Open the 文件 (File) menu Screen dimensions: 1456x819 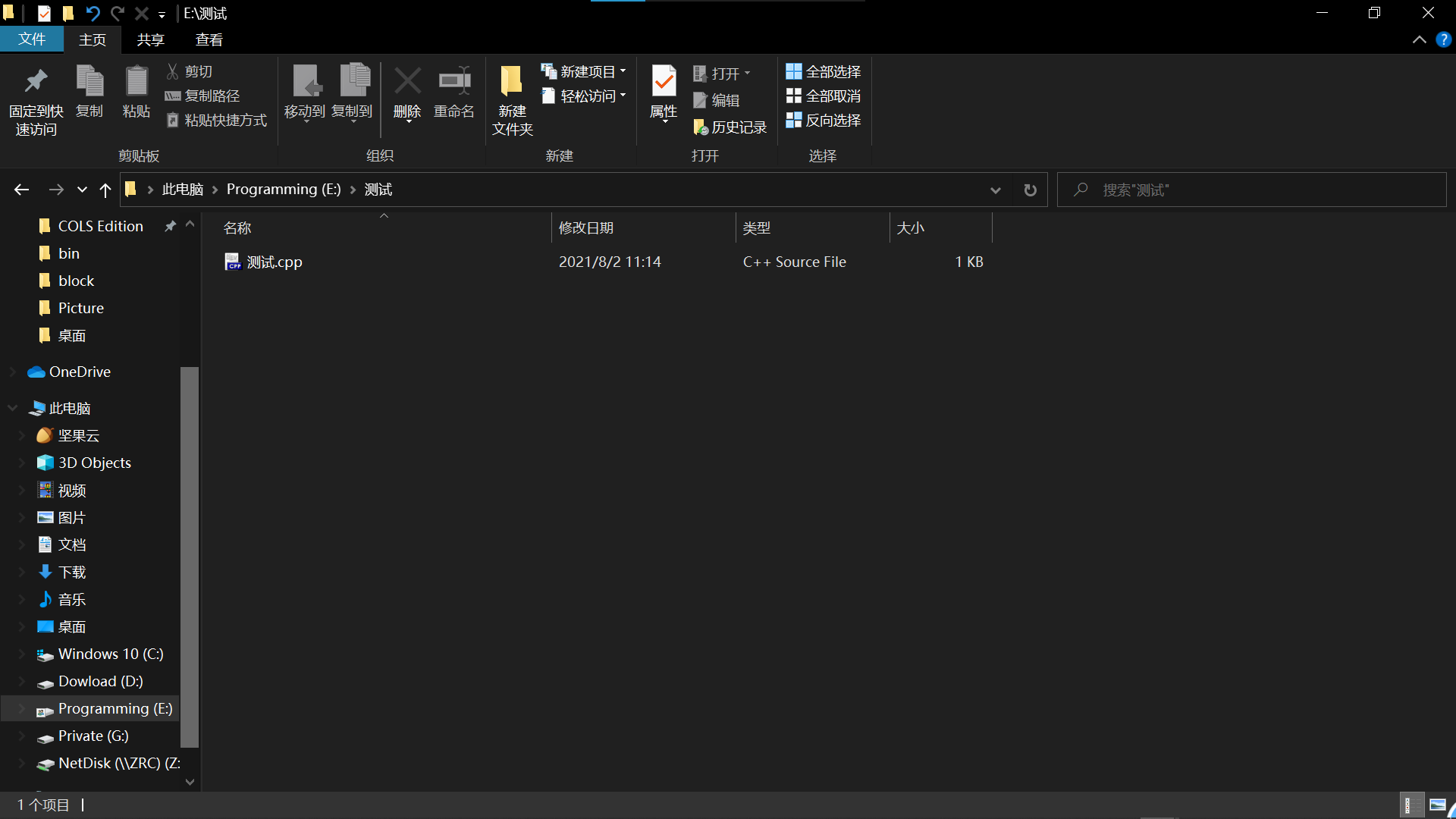click(x=32, y=39)
